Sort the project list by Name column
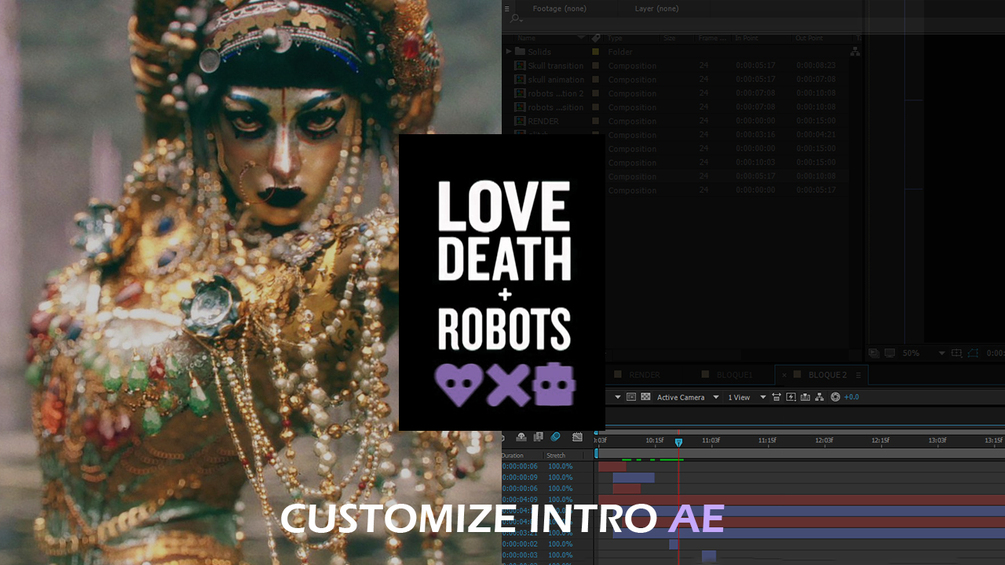This screenshot has height=565, width=1005. 526,38
